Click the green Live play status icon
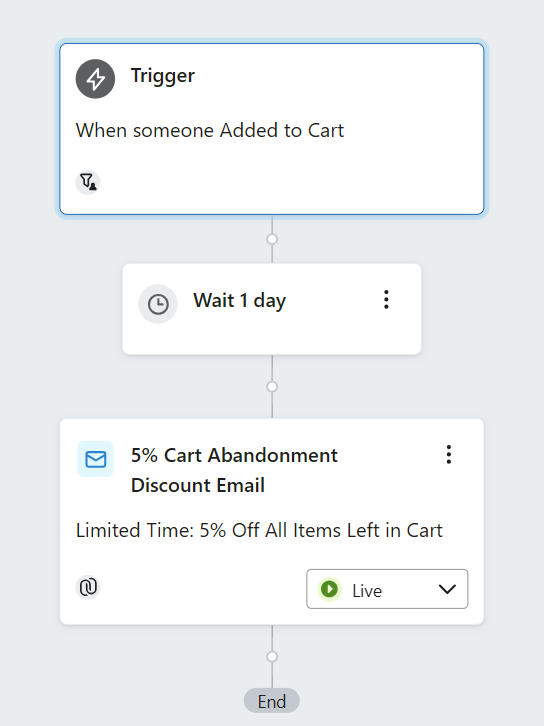The width and height of the screenshot is (544, 726). (329, 589)
